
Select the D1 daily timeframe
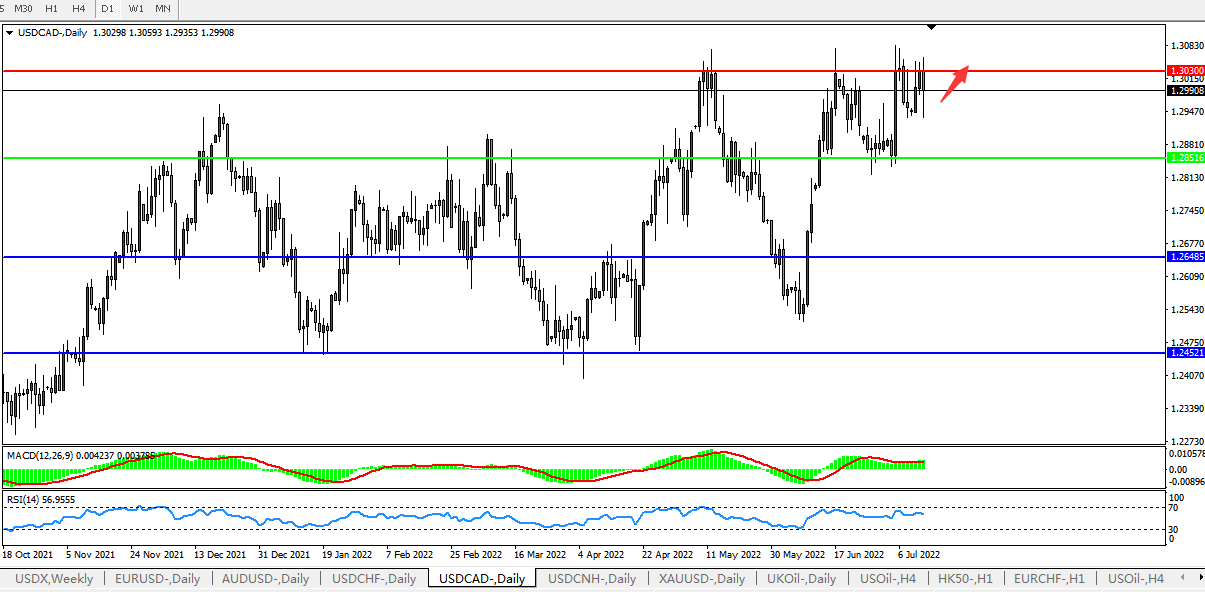[108, 9]
